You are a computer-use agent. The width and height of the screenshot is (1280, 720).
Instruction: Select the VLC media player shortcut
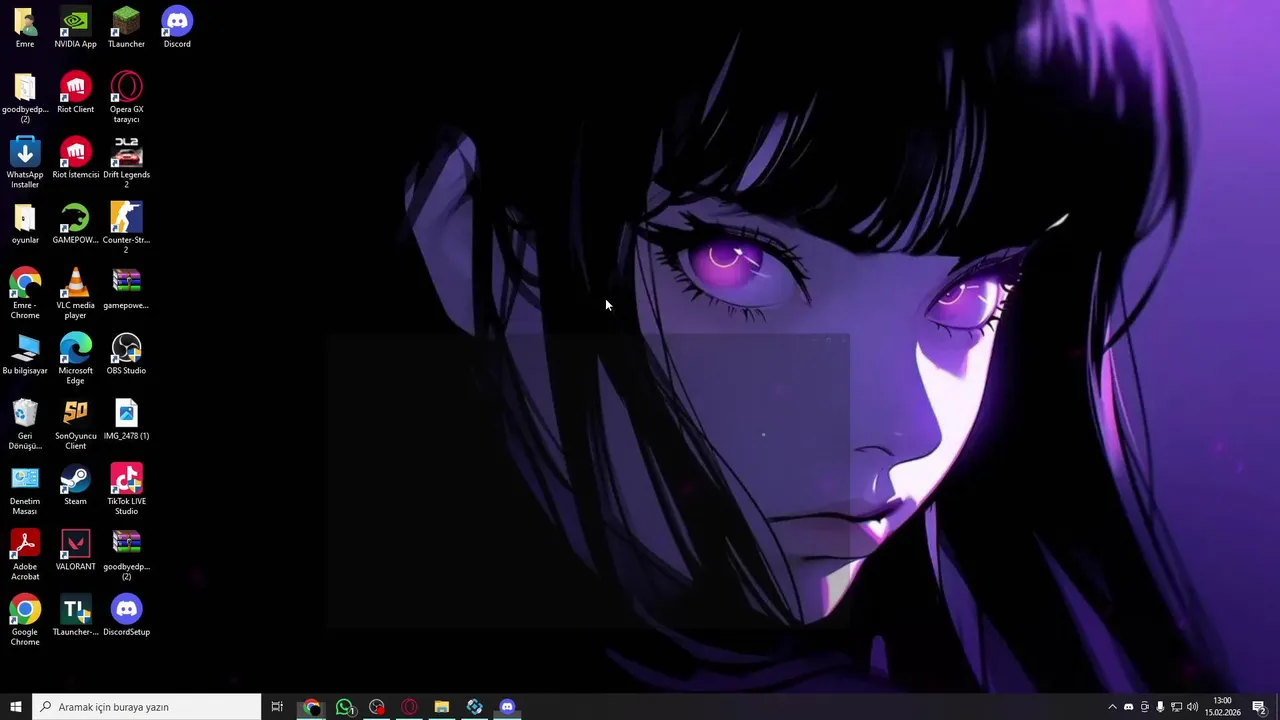point(75,294)
